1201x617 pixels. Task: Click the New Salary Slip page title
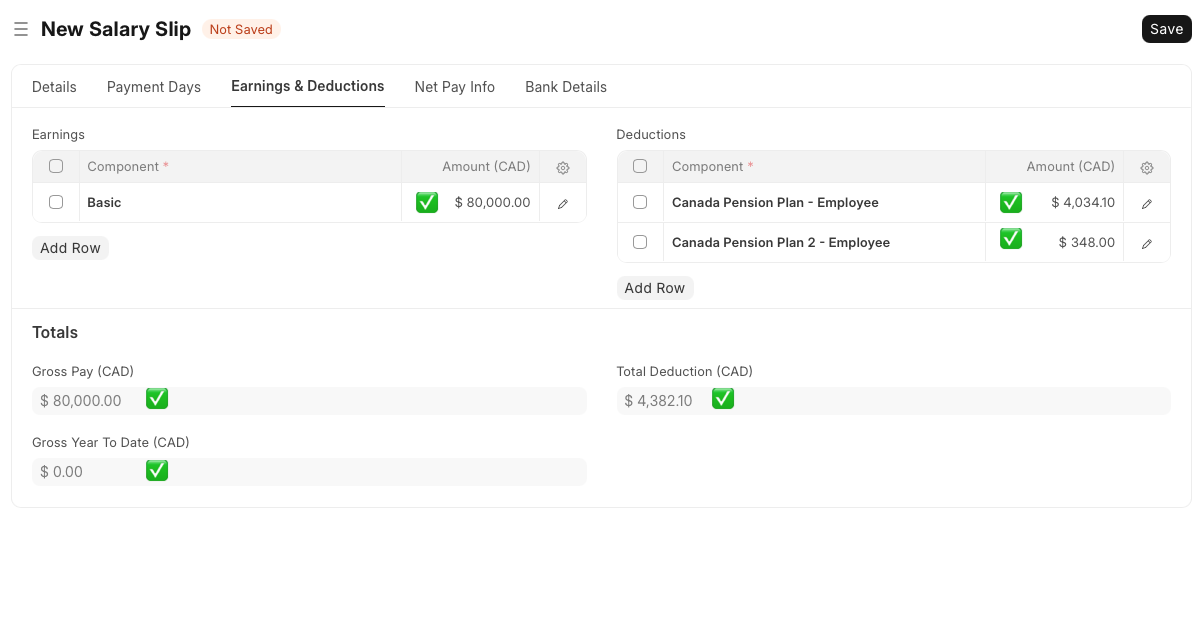(x=116, y=29)
